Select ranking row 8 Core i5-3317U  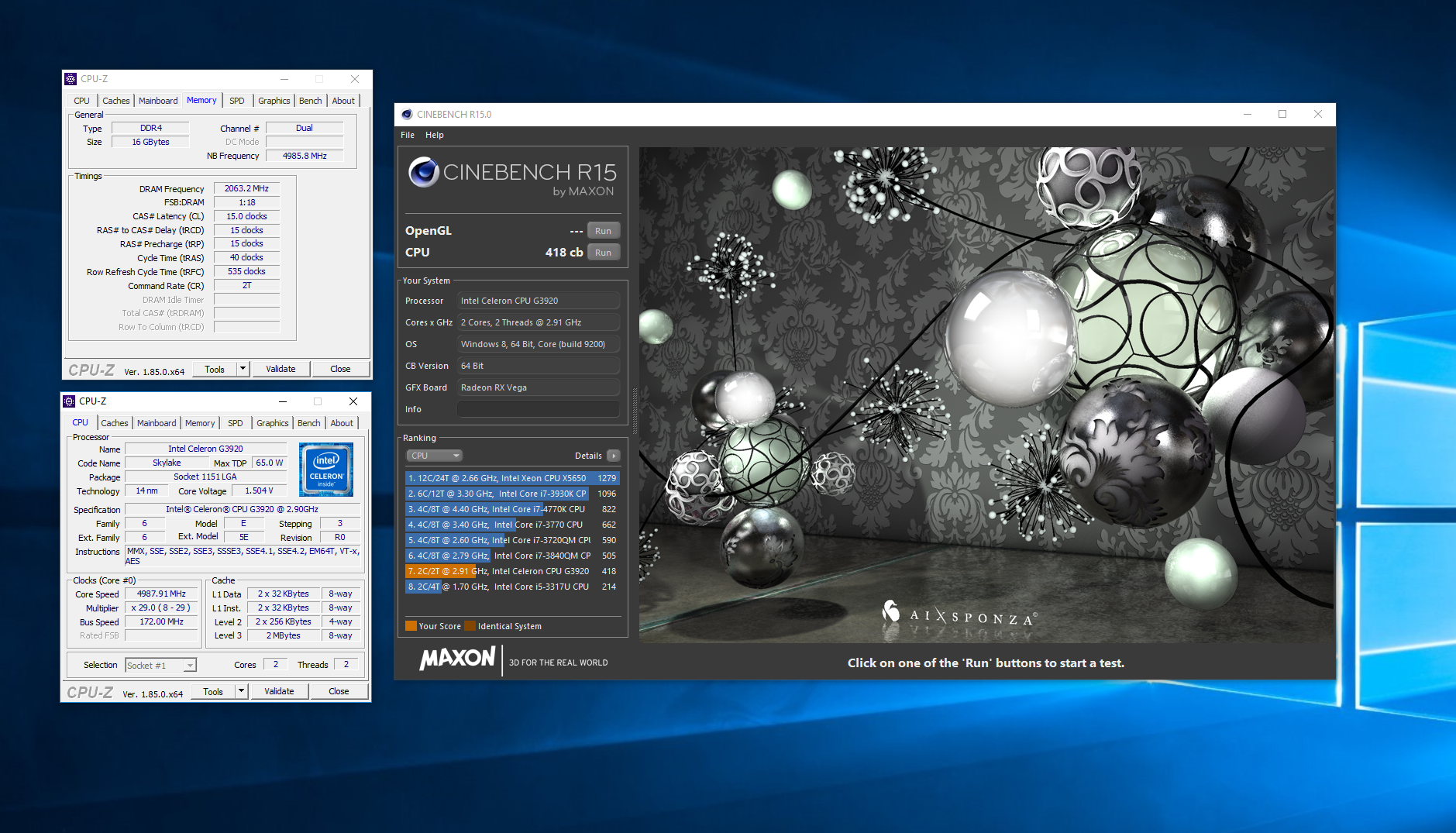(512, 587)
